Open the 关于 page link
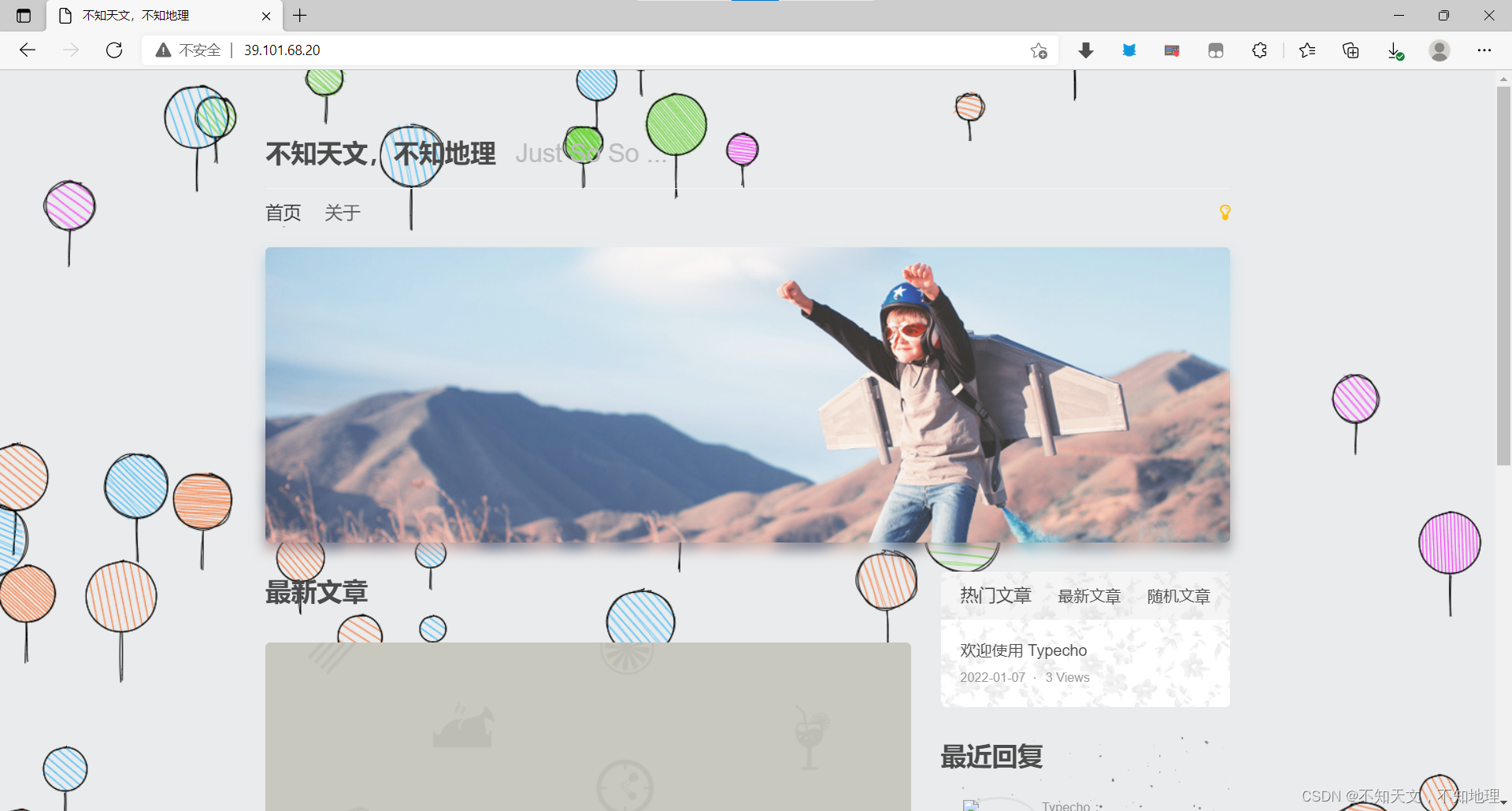1512x811 pixels. (x=342, y=212)
